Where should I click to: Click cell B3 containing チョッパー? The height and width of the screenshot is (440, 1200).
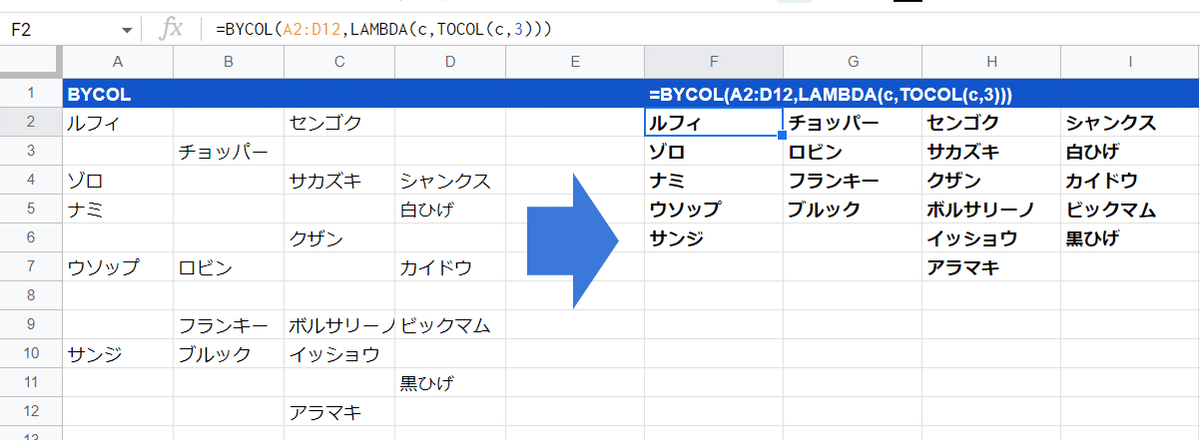pos(228,153)
